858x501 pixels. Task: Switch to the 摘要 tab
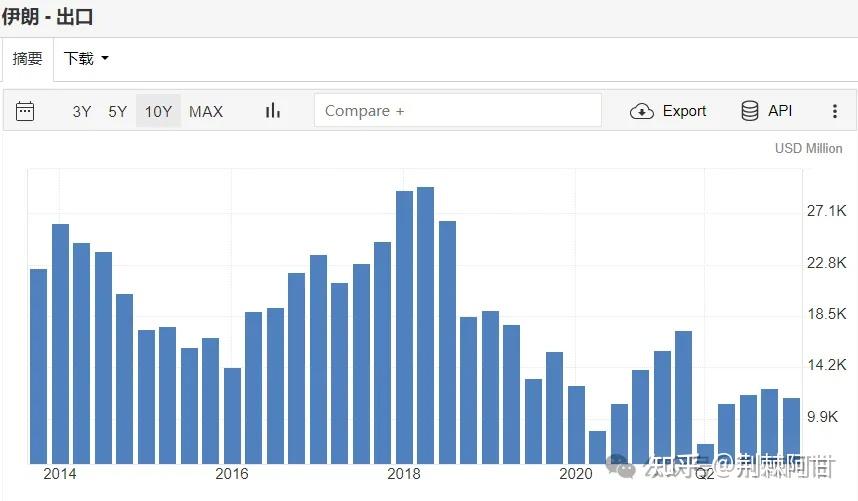[27, 59]
